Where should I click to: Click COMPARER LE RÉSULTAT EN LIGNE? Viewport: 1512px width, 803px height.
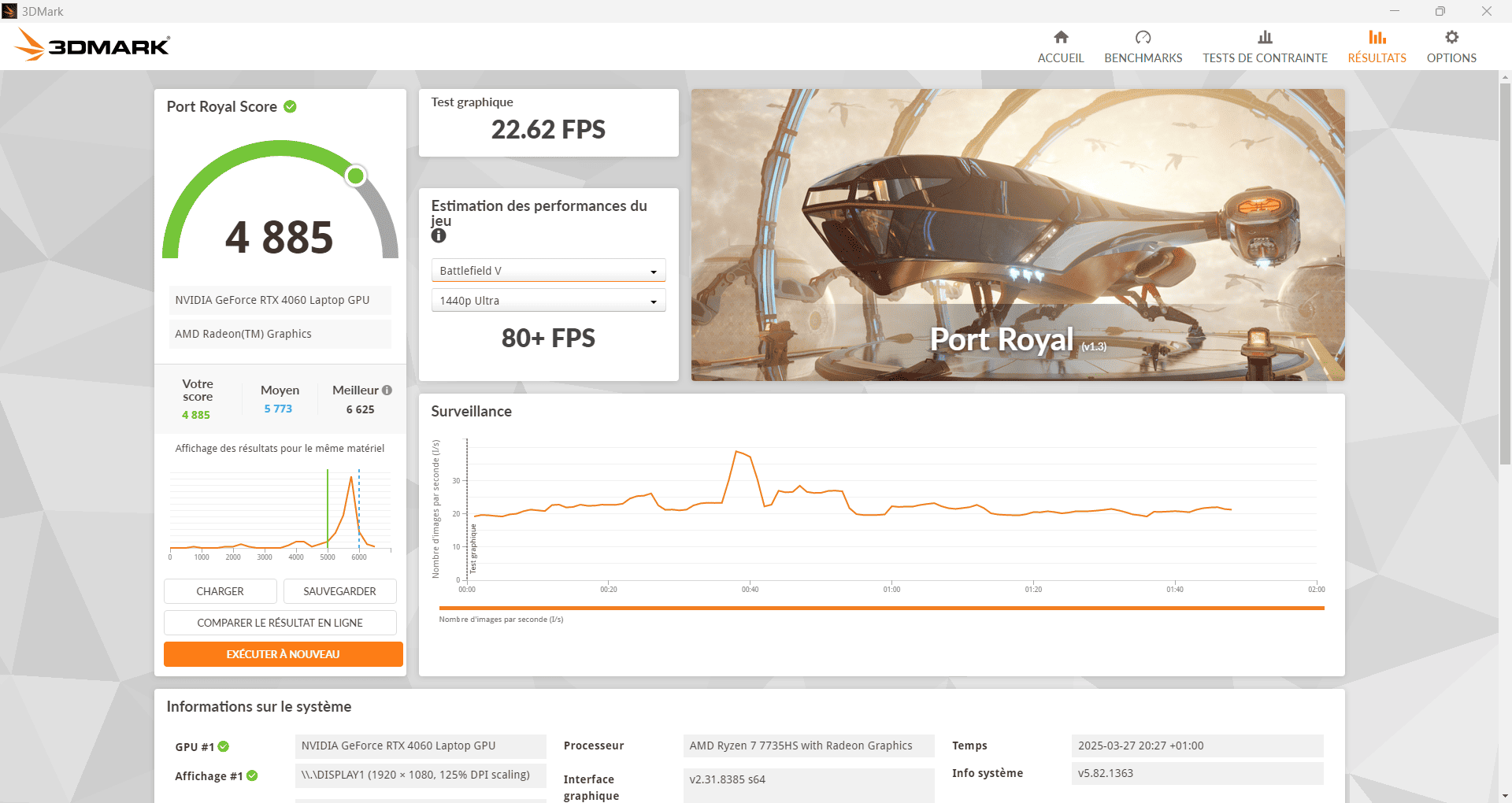280,623
